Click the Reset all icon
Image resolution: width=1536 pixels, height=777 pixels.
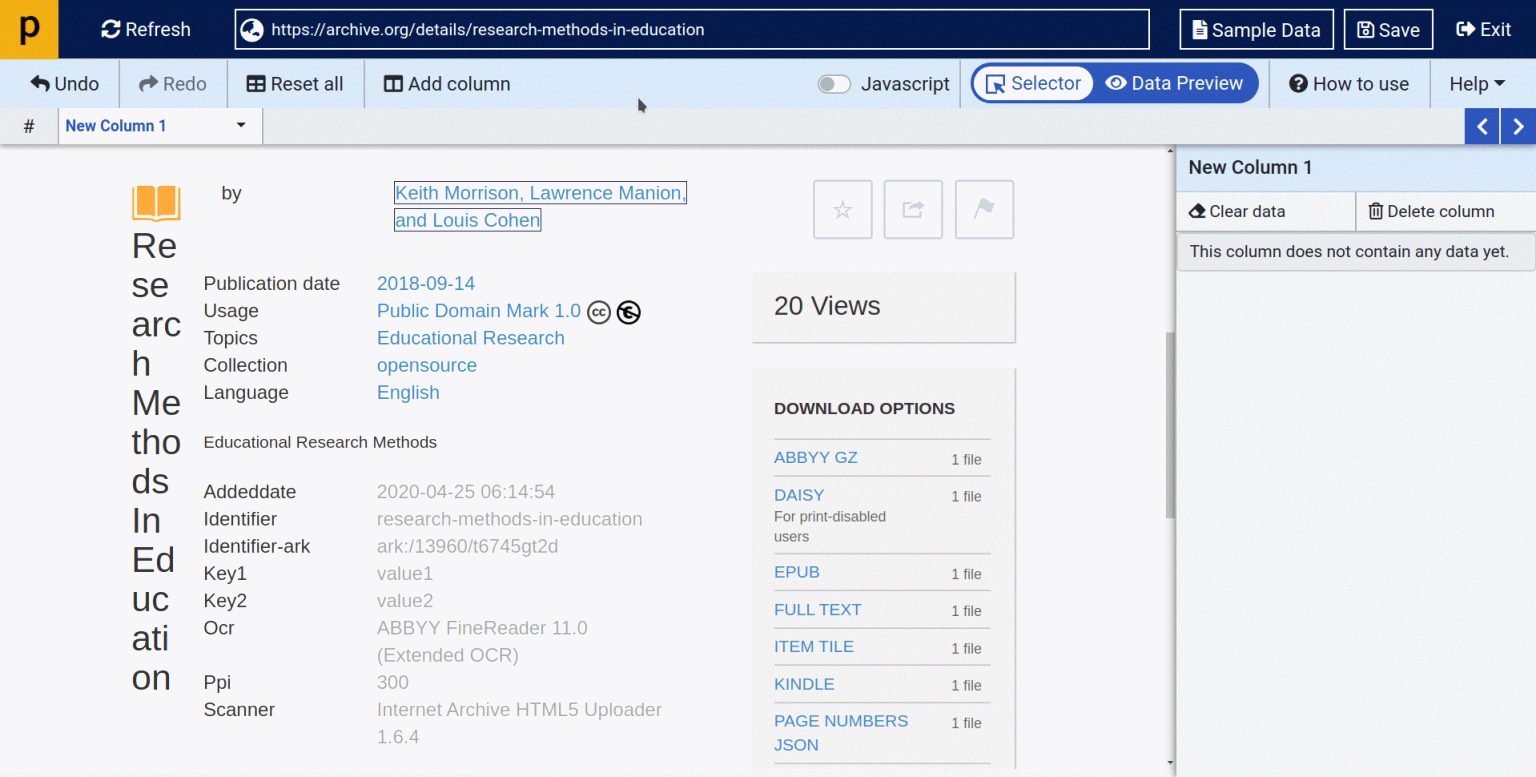[258, 83]
